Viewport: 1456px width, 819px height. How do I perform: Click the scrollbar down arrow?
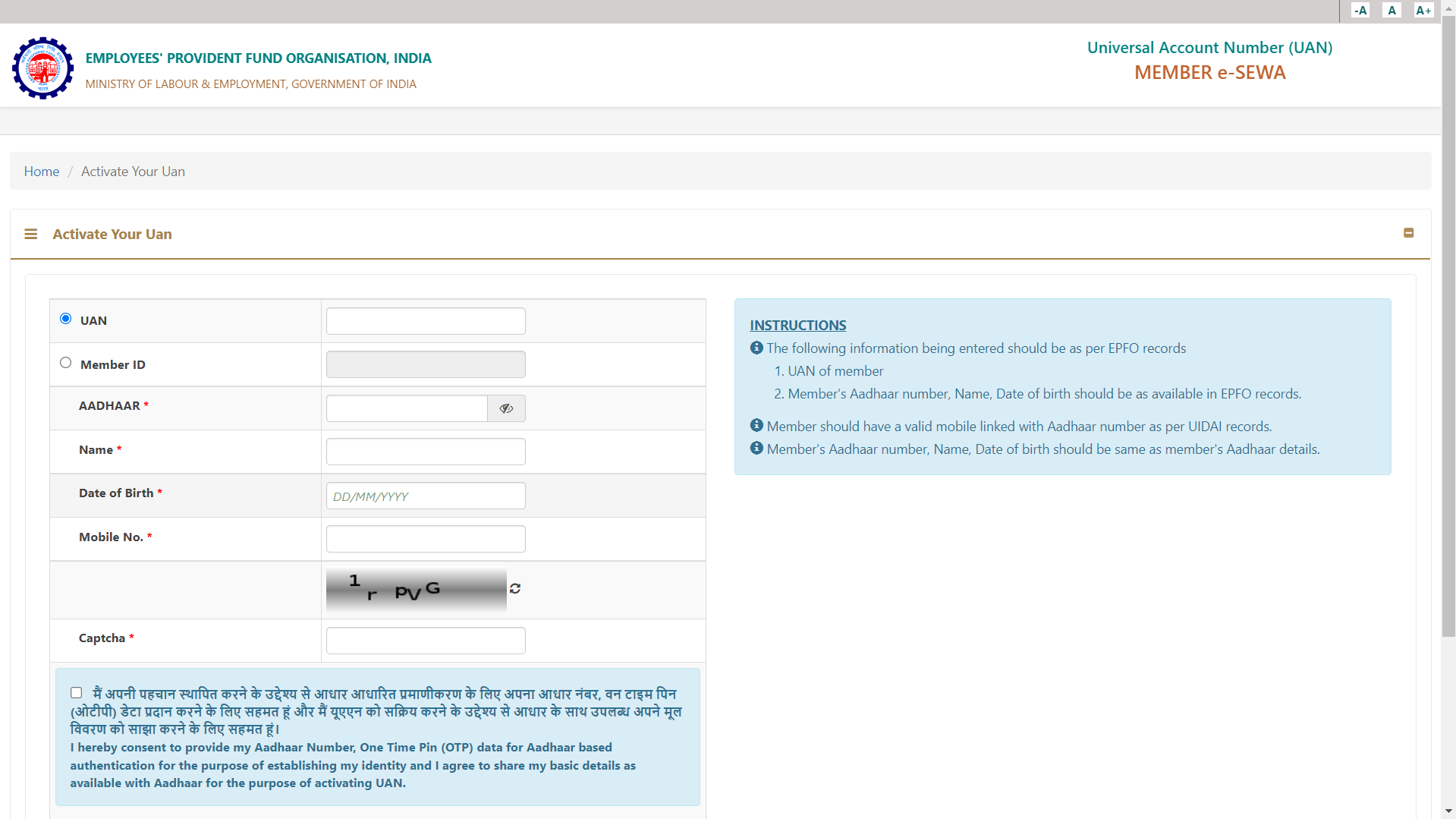pos(1448,811)
